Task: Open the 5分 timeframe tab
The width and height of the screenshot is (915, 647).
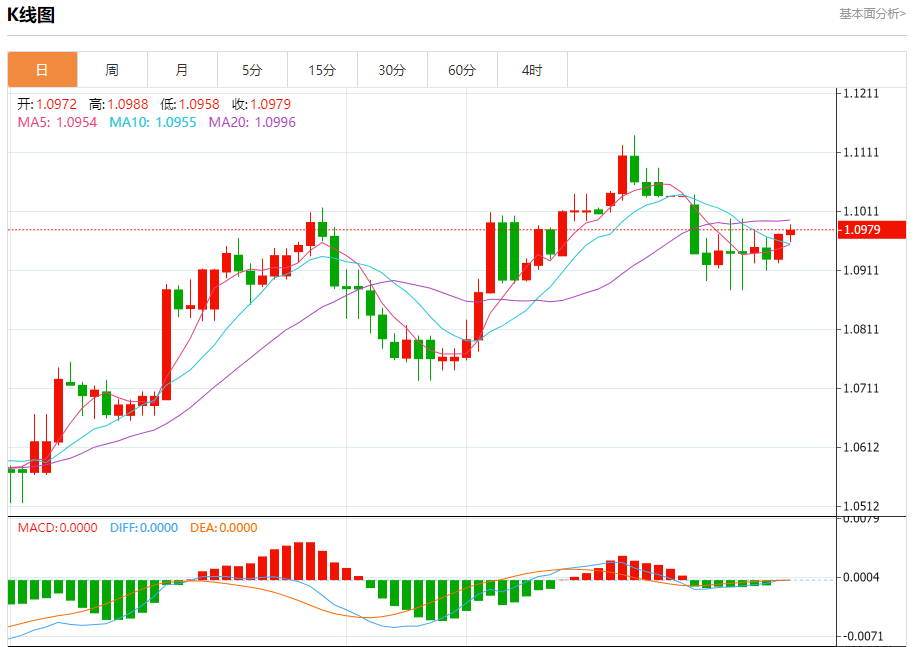Action: point(253,69)
